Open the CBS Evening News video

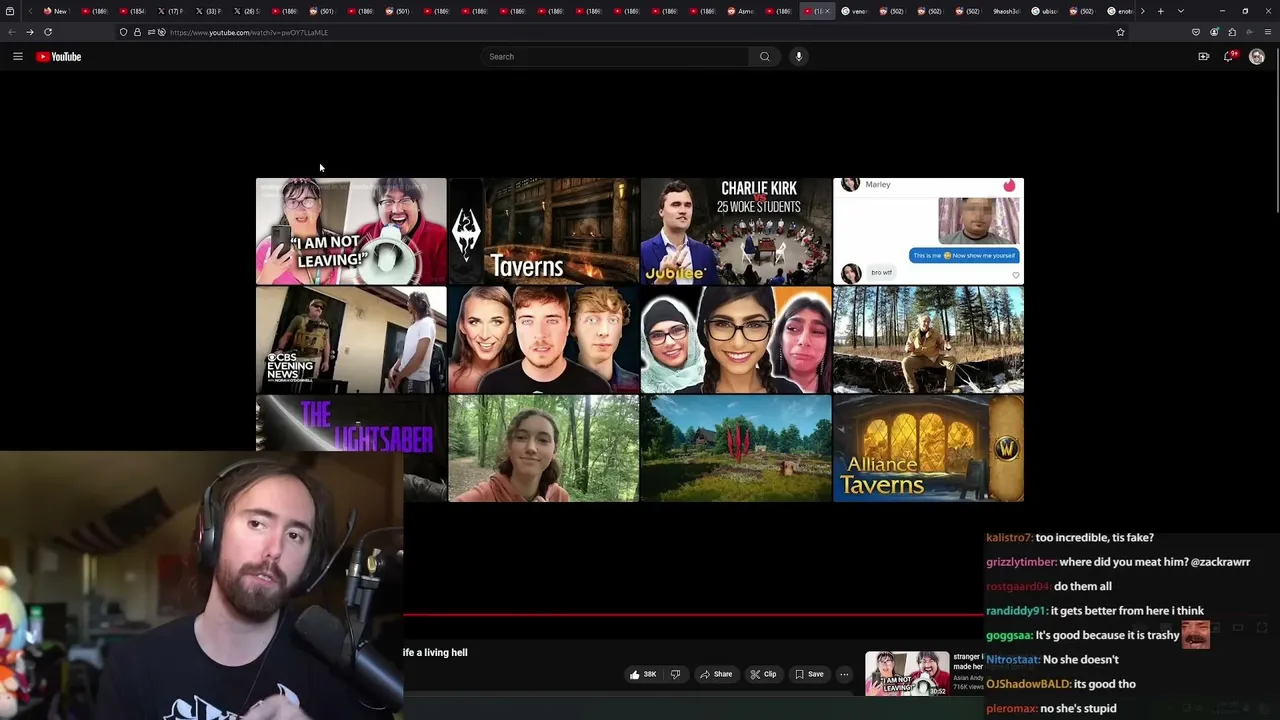click(351, 340)
